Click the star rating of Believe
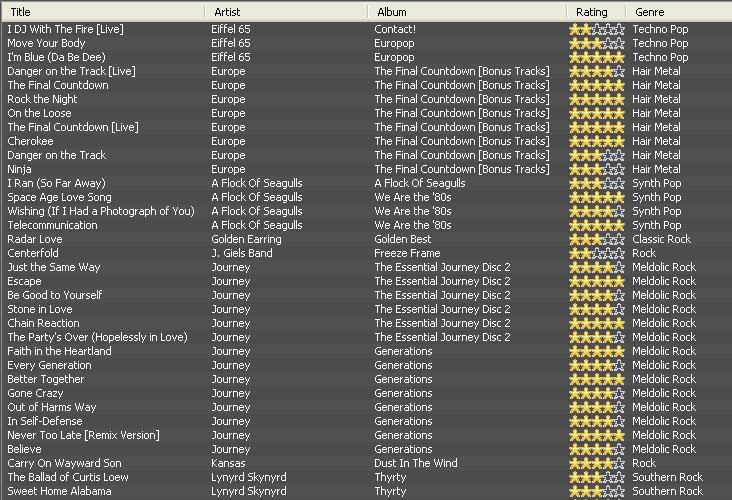 597,450
